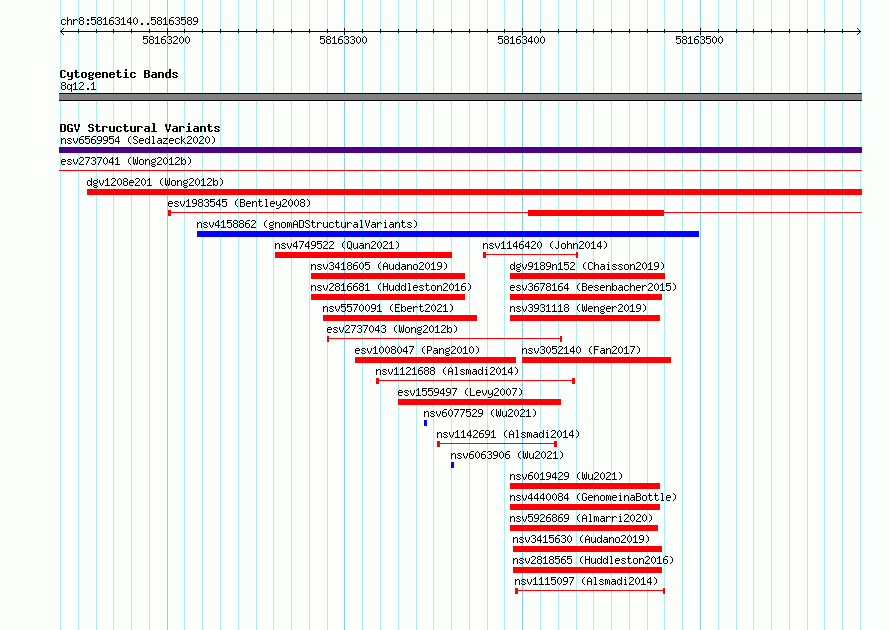Select nsv5926869 (Almarri2020) label
Viewport: 890px width, 630px height.
[581, 518]
